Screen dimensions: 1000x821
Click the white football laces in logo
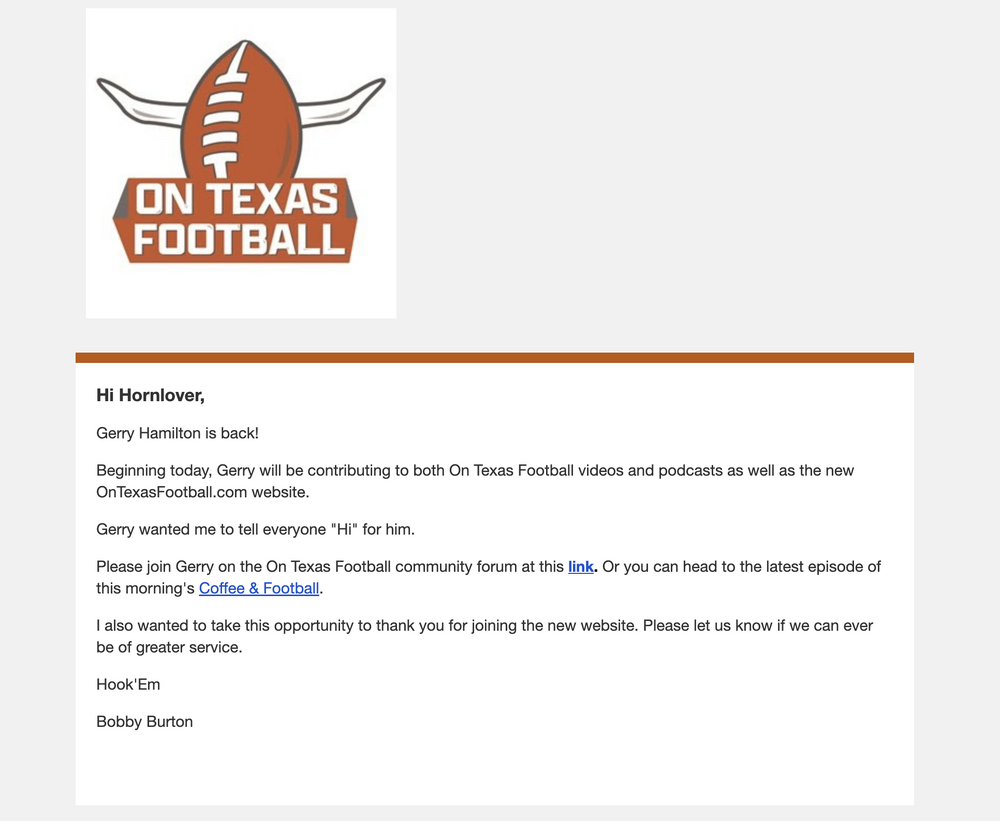[x=228, y=112]
